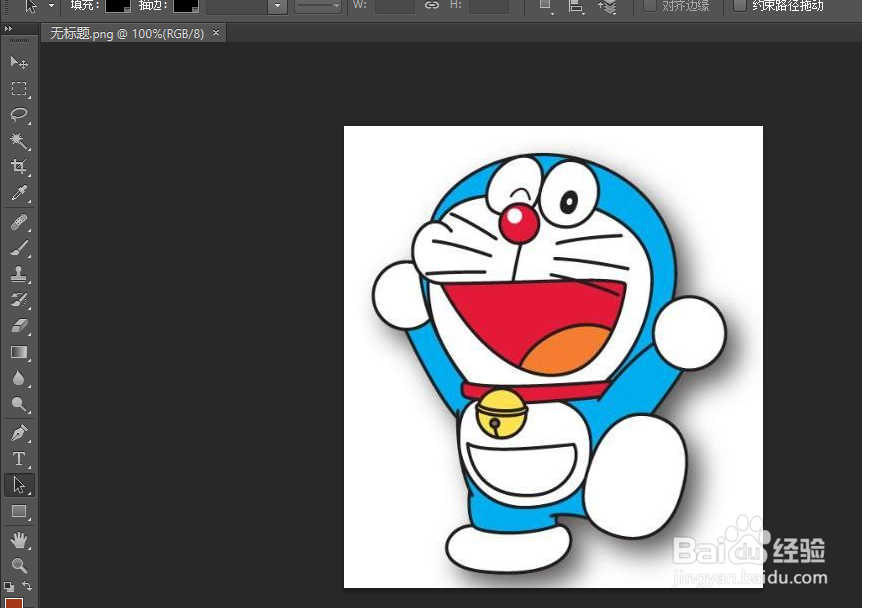Viewport: 876px width, 608px height.
Task: Click the link width and height icon
Action: pos(431,6)
